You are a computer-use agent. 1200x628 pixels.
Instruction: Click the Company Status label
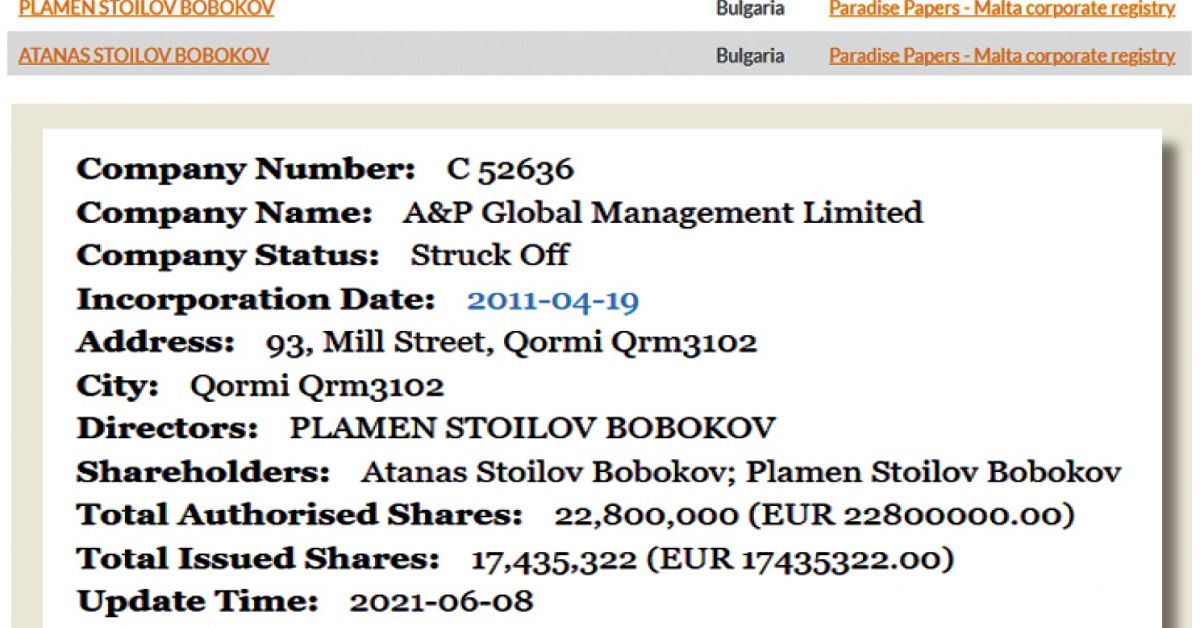pos(228,256)
